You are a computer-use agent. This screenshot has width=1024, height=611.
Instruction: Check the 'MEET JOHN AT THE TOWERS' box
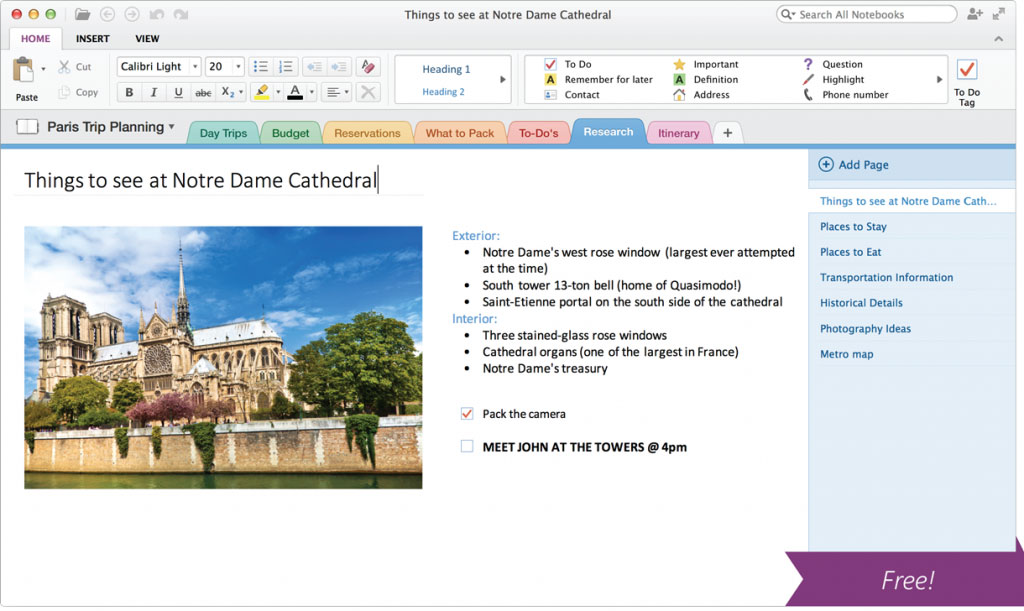coord(467,447)
